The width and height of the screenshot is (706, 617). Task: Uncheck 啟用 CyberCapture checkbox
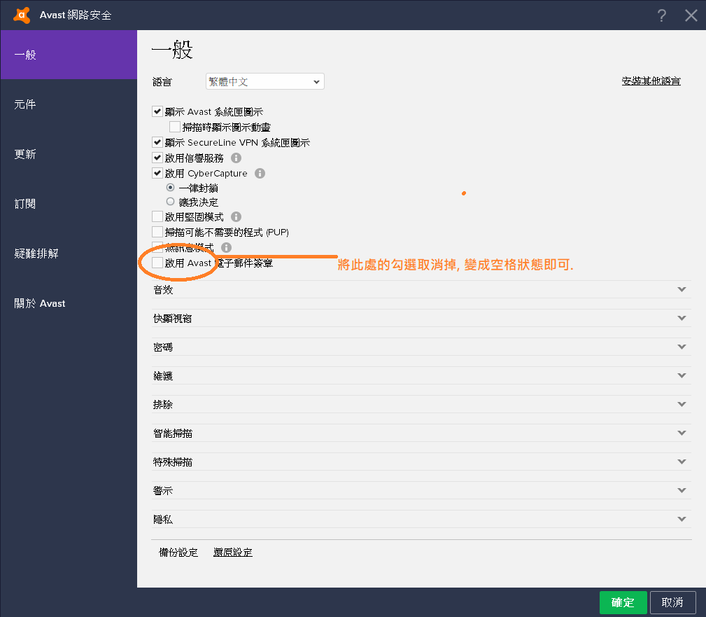click(x=157, y=173)
